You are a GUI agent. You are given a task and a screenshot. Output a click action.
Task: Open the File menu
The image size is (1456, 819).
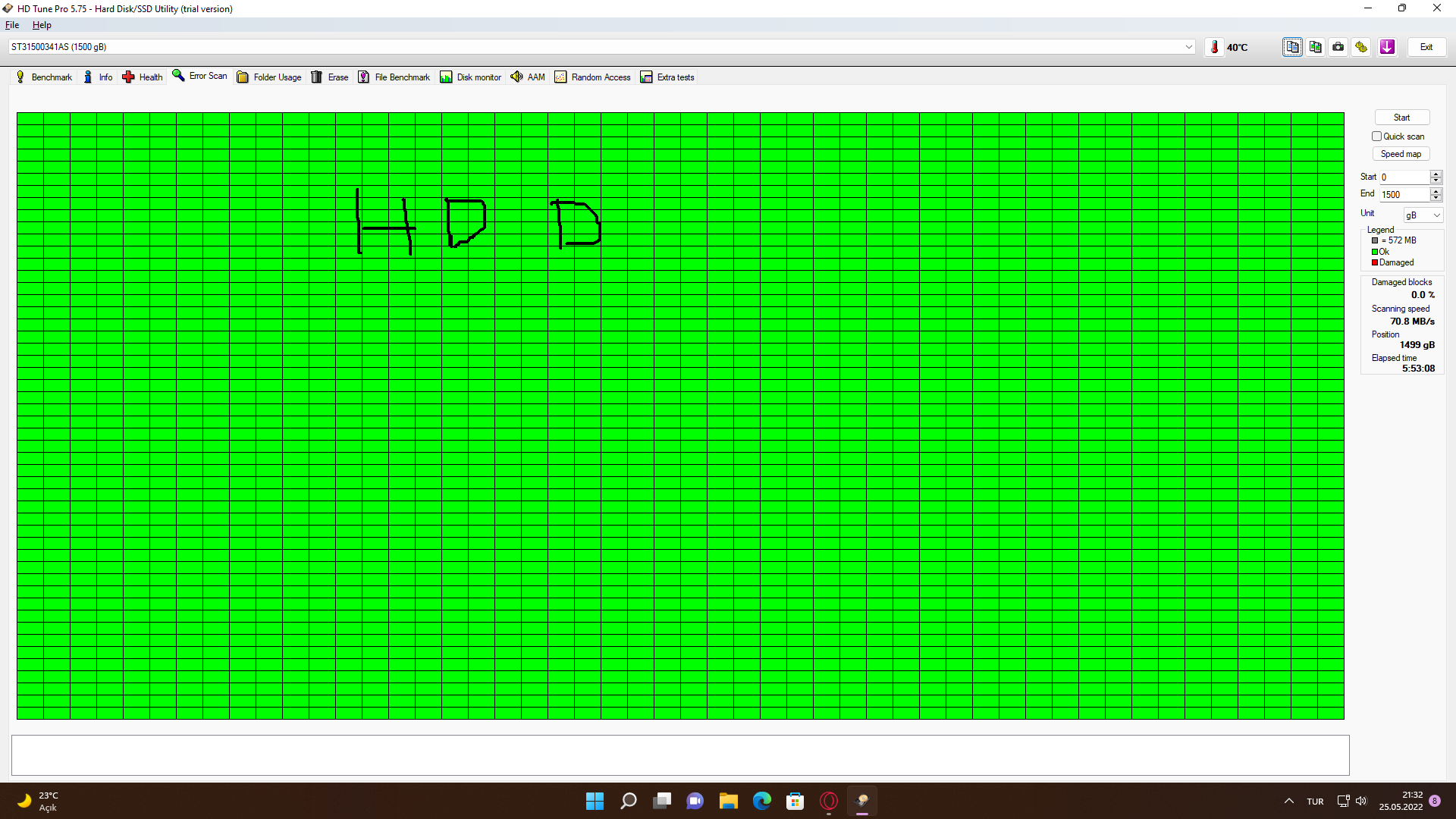click(12, 25)
